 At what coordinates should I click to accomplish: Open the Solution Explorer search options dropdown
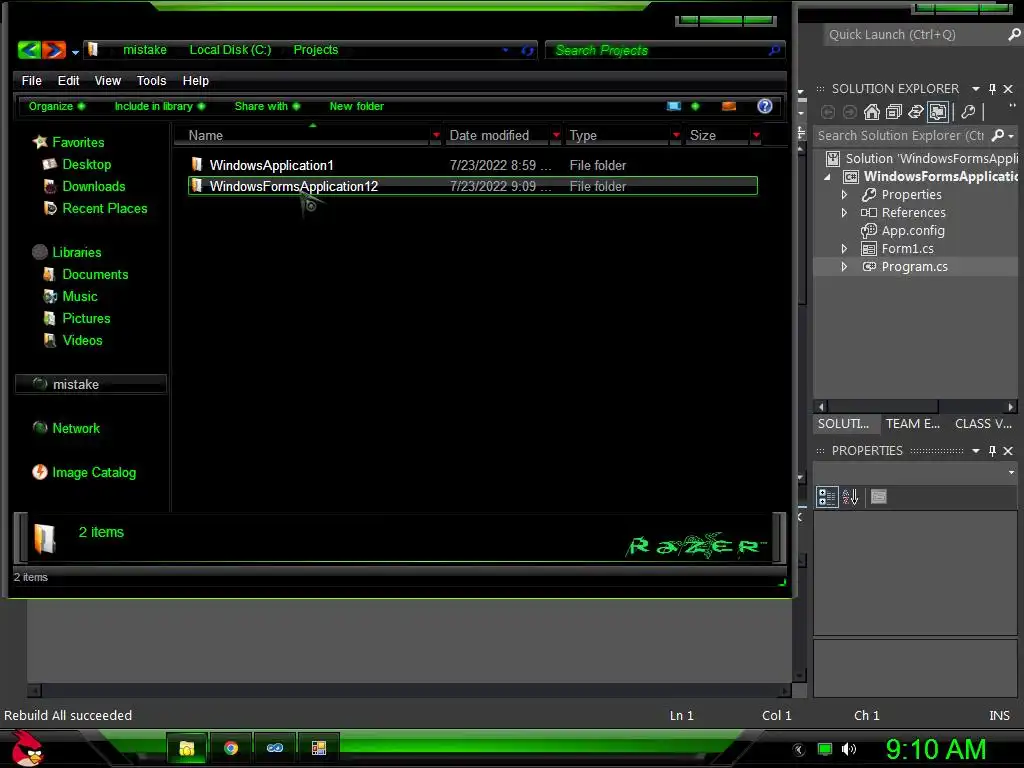click(1011, 136)
